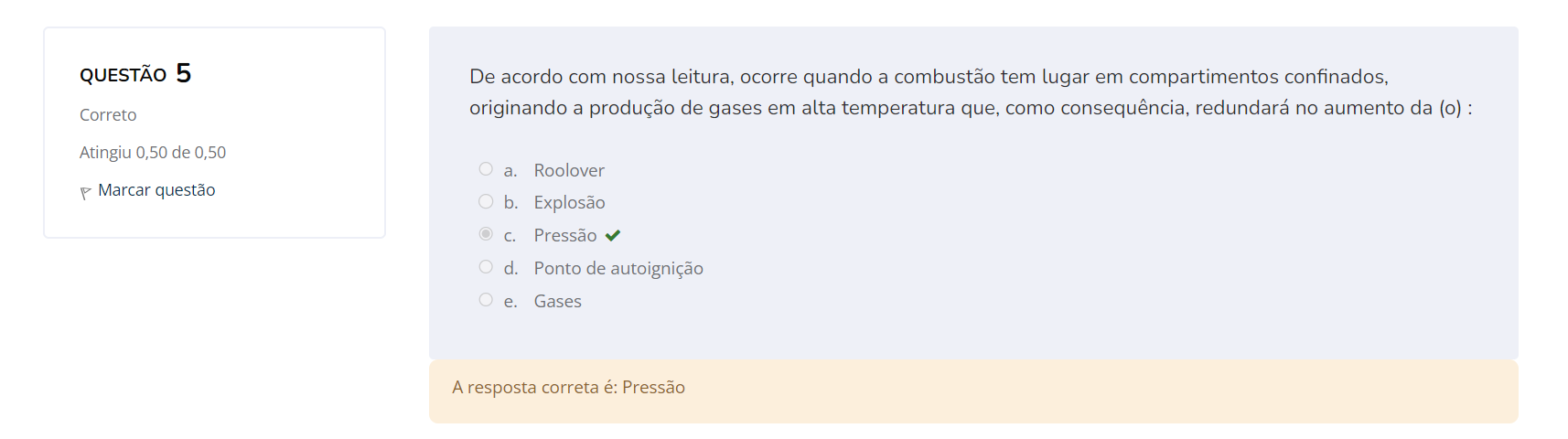Viewport: 1568px width, 439px height.
Task: Click the selected radio button for option c
Action: [486, 234]
